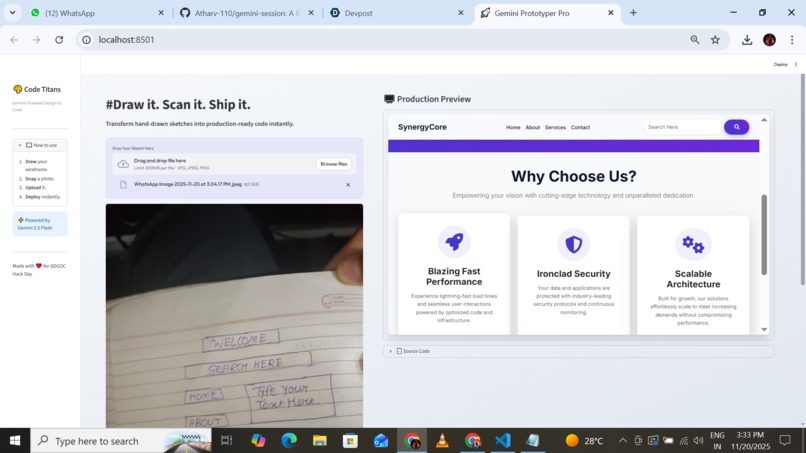Click the Production Preview heading
The width and height of the screenshot is (806, 453).
click(x=427, y=99)
